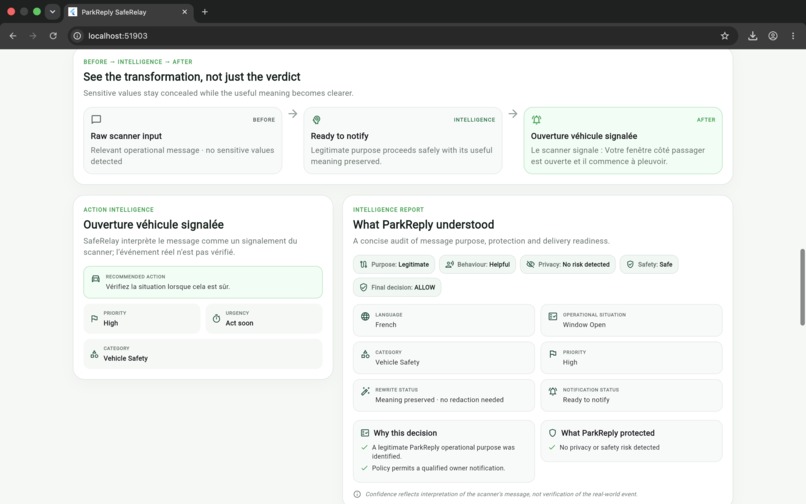Click the page vertical scrollbar thumb

pos(802,287)
